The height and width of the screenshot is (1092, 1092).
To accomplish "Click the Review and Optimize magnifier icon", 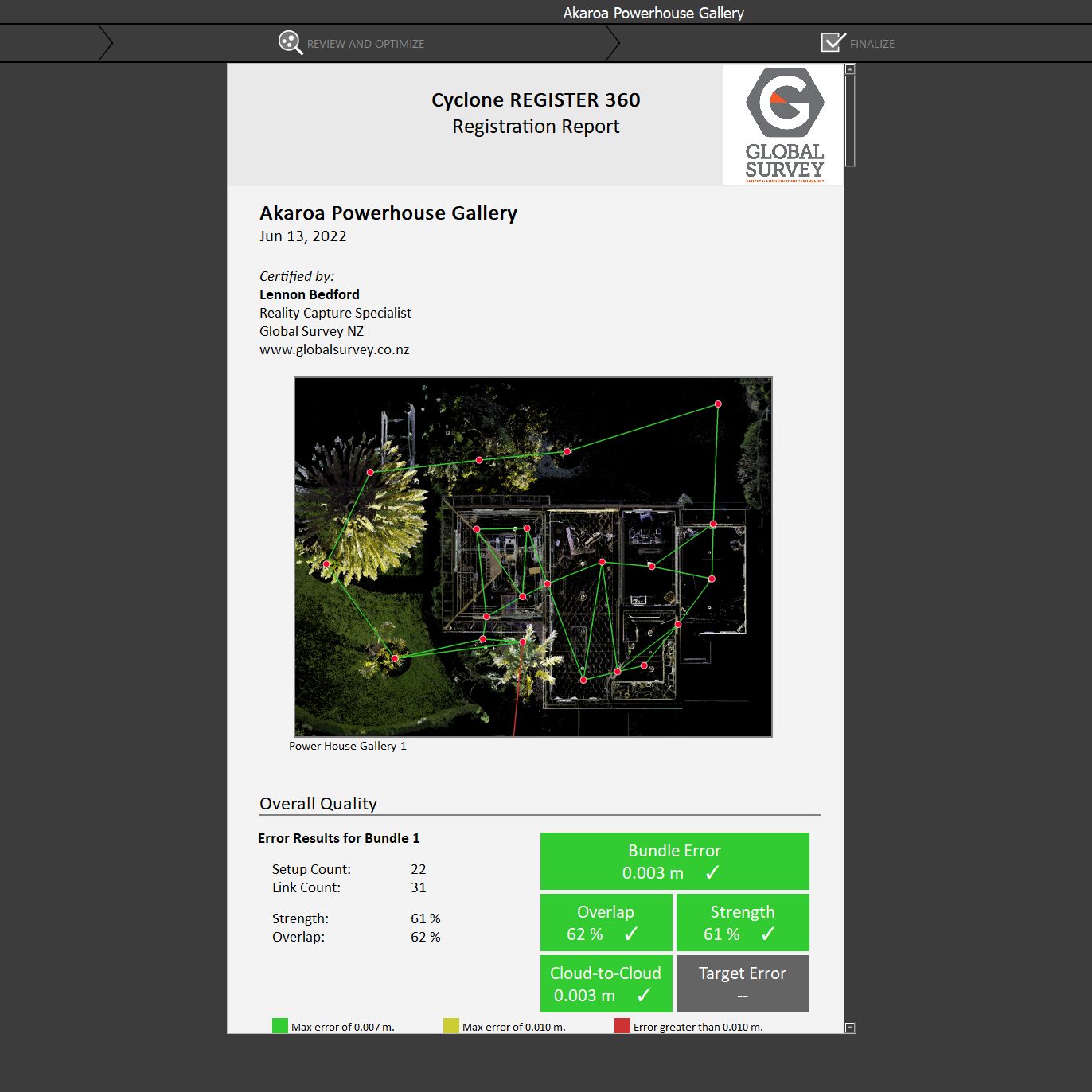I will (291, 43).
